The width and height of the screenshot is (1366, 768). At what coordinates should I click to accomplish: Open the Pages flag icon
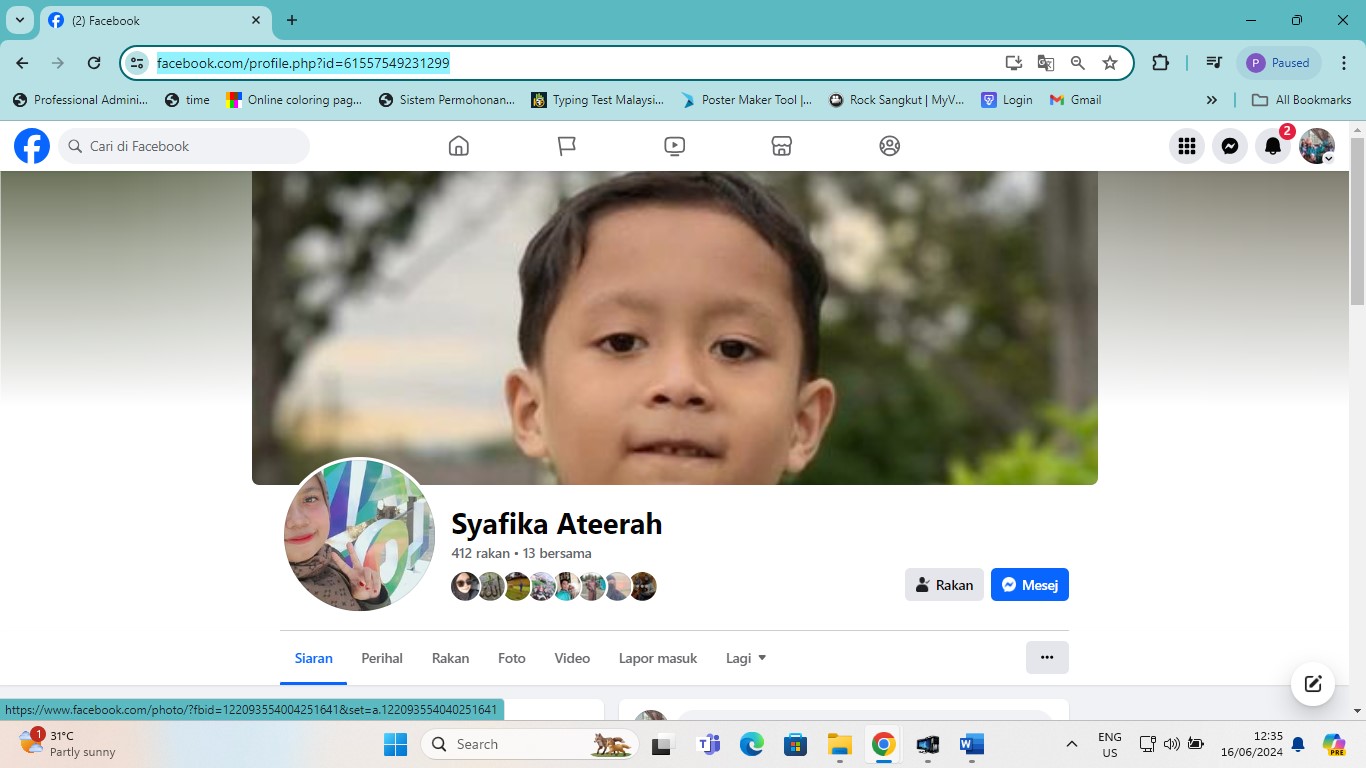(566, 145)
